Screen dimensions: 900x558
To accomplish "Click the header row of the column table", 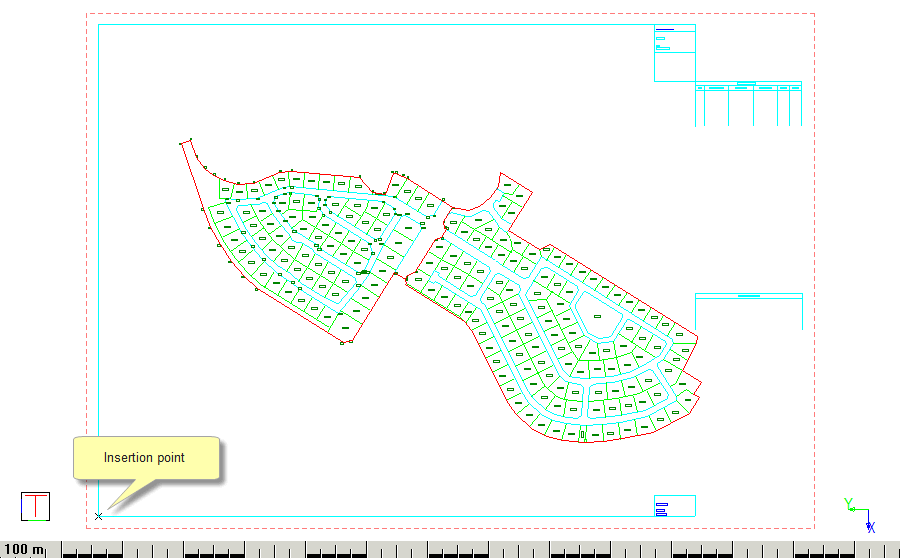I will (748, 88).
